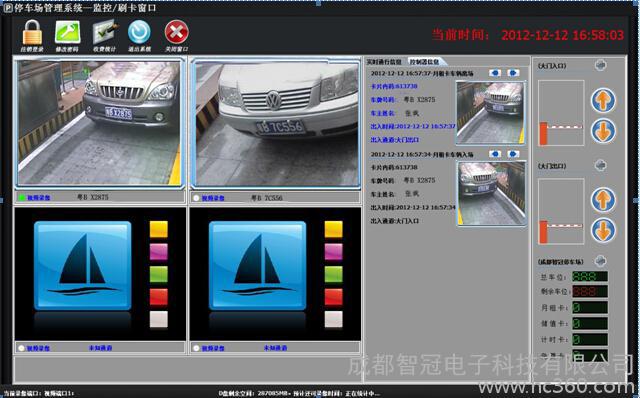The width and height of the screenshot is (640, 398).
Task: Click status bar text 当前录像端口
Action: 39,394
